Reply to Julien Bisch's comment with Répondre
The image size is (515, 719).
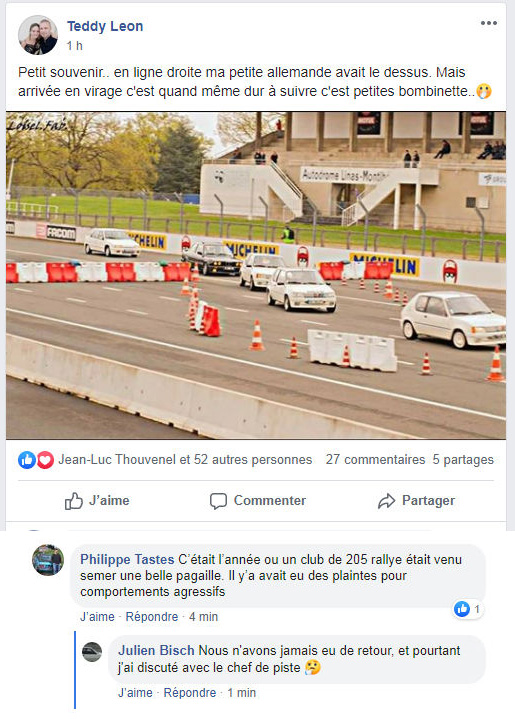190,692
